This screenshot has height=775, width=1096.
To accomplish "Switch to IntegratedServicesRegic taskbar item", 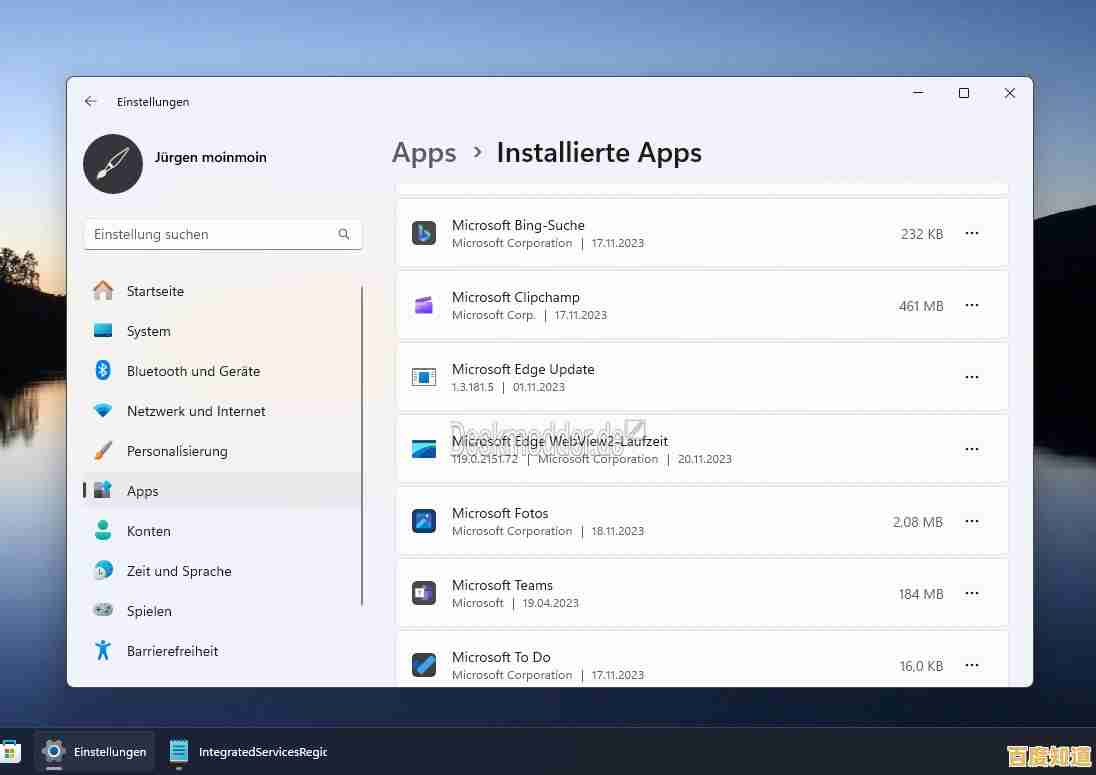I will tap(249, 751).
